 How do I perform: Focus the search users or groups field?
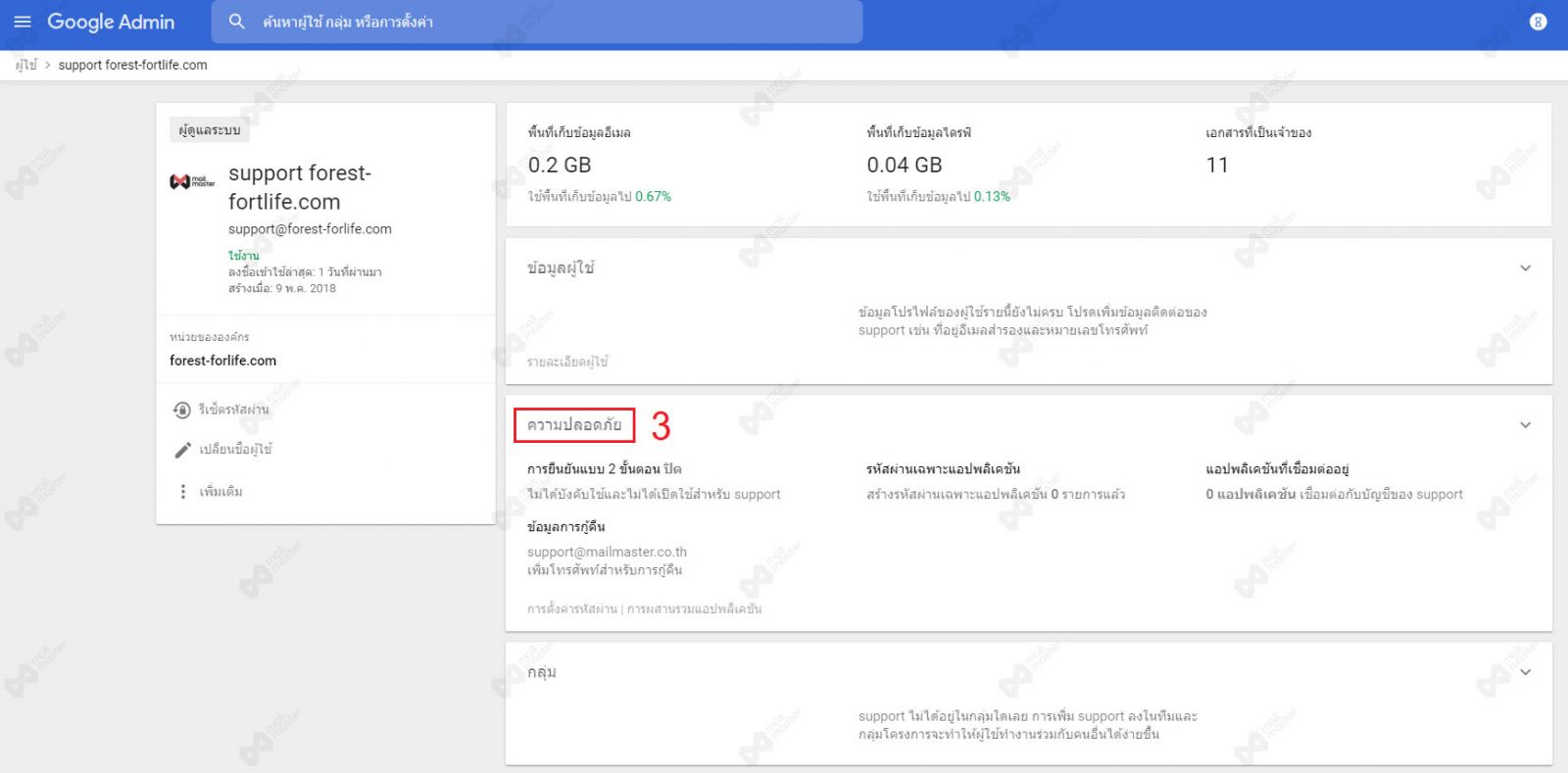point(537,22)
